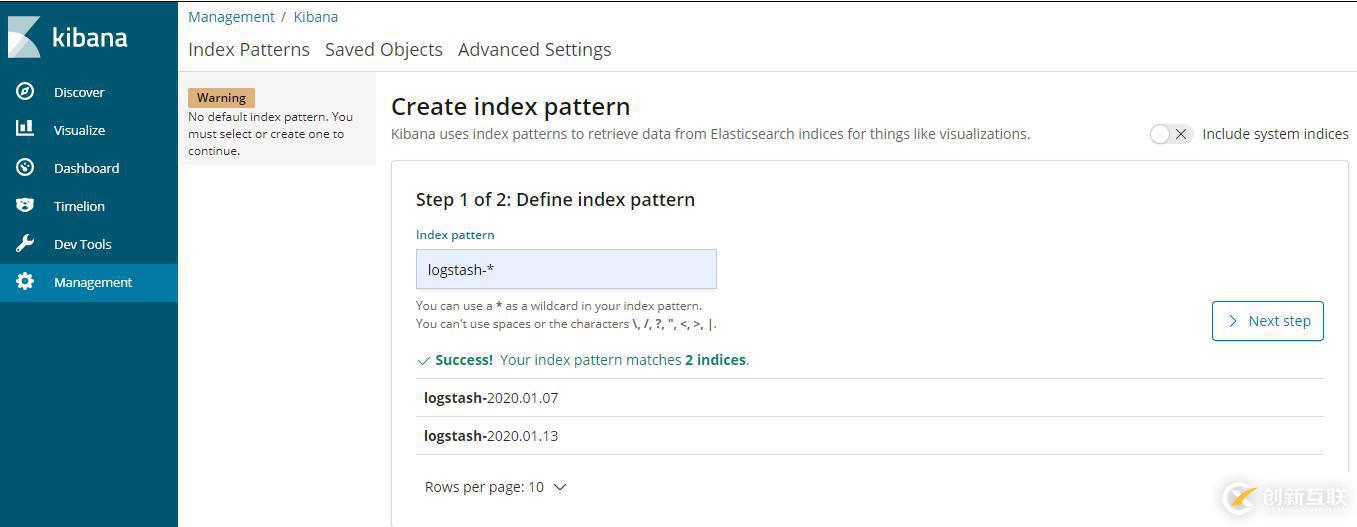Open Dashboard in the sidebar
The width and height of the screenshot is (1357, 527).
(x=89, y=168)
